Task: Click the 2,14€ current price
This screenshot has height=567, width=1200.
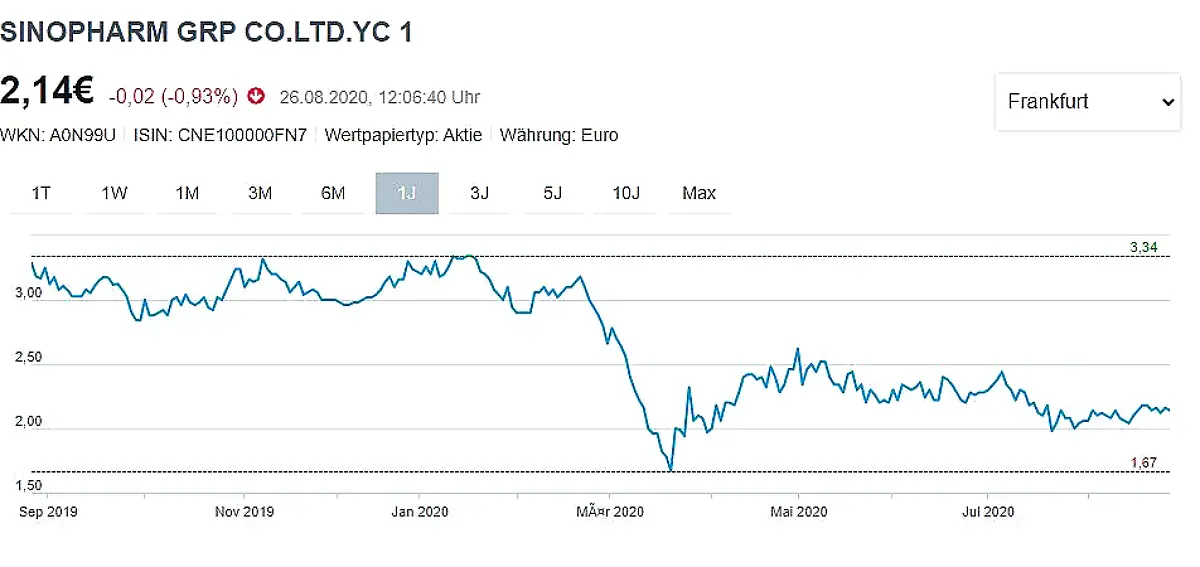Action: [x=47, y=92]
